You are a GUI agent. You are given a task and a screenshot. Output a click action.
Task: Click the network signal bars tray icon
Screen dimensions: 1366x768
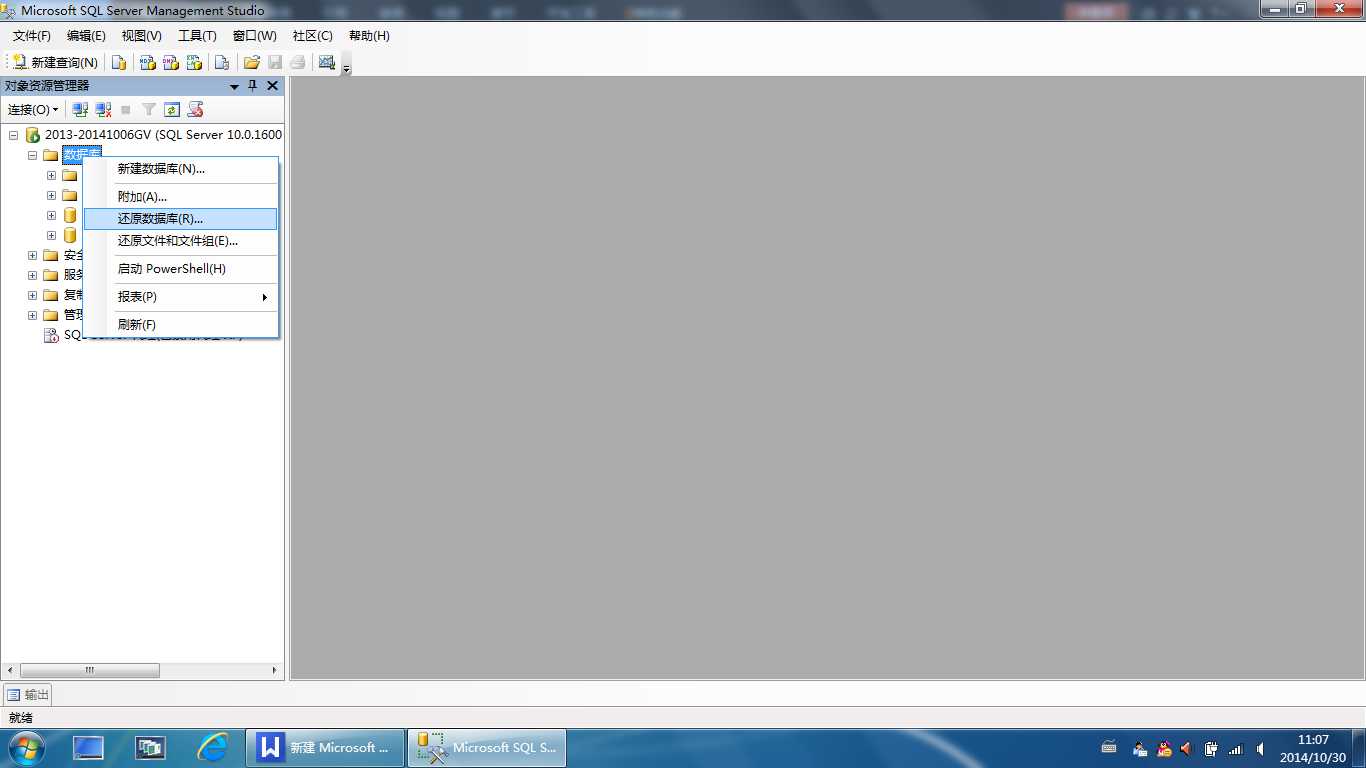(1235, 748)
